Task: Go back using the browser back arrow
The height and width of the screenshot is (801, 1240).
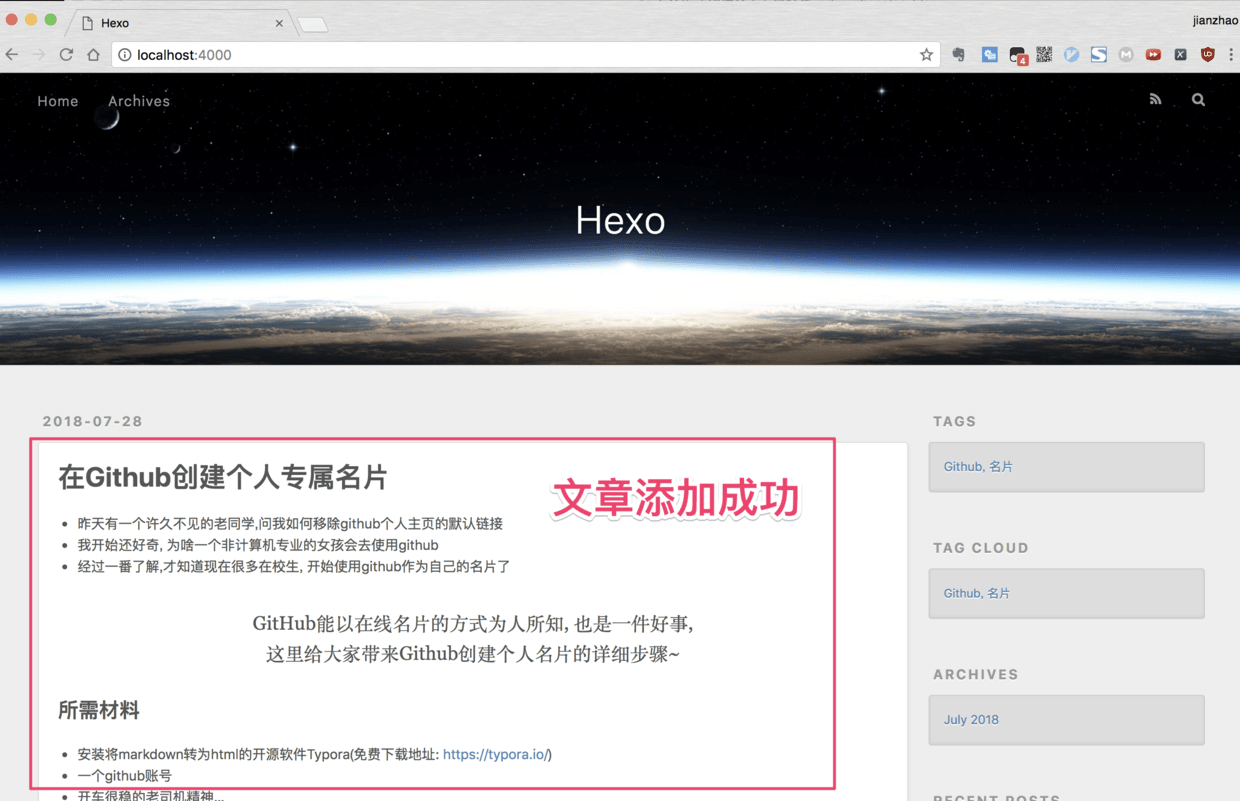Action: pos(12,55)
